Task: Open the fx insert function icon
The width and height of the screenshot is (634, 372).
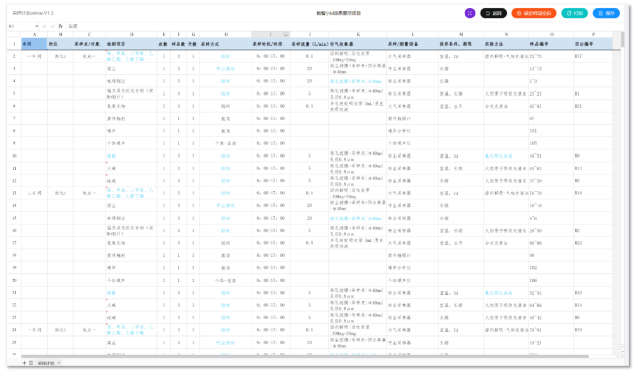Action: [x=61, y=26]
